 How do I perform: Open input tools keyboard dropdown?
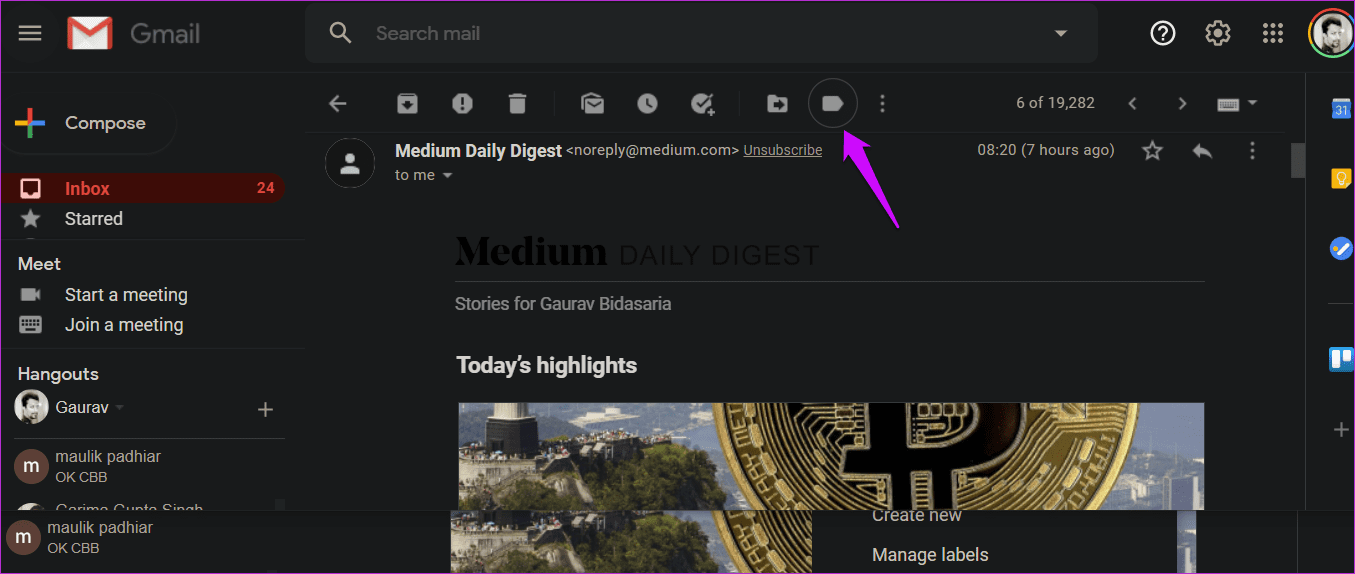[1237, 103]
